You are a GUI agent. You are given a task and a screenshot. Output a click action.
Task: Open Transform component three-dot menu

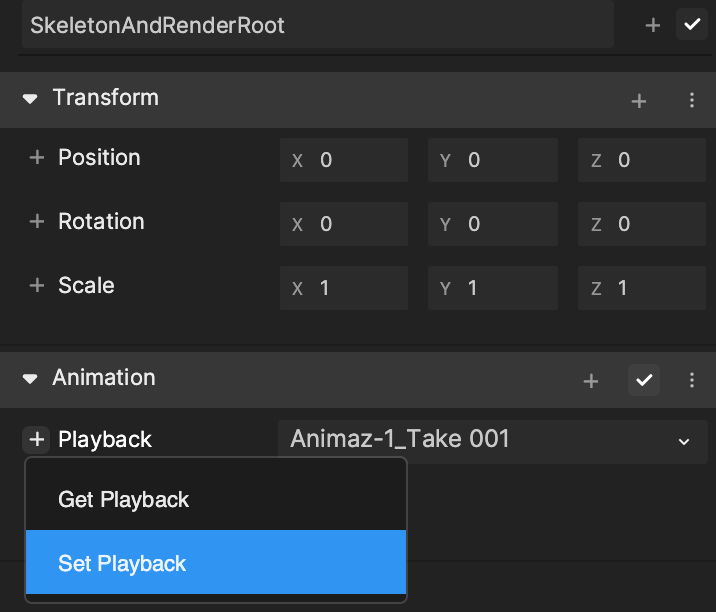click(692, 100)
